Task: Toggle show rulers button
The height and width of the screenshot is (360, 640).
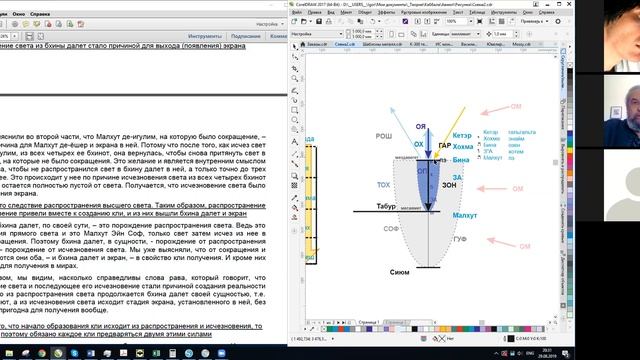Action: click(x=492, y=21)
